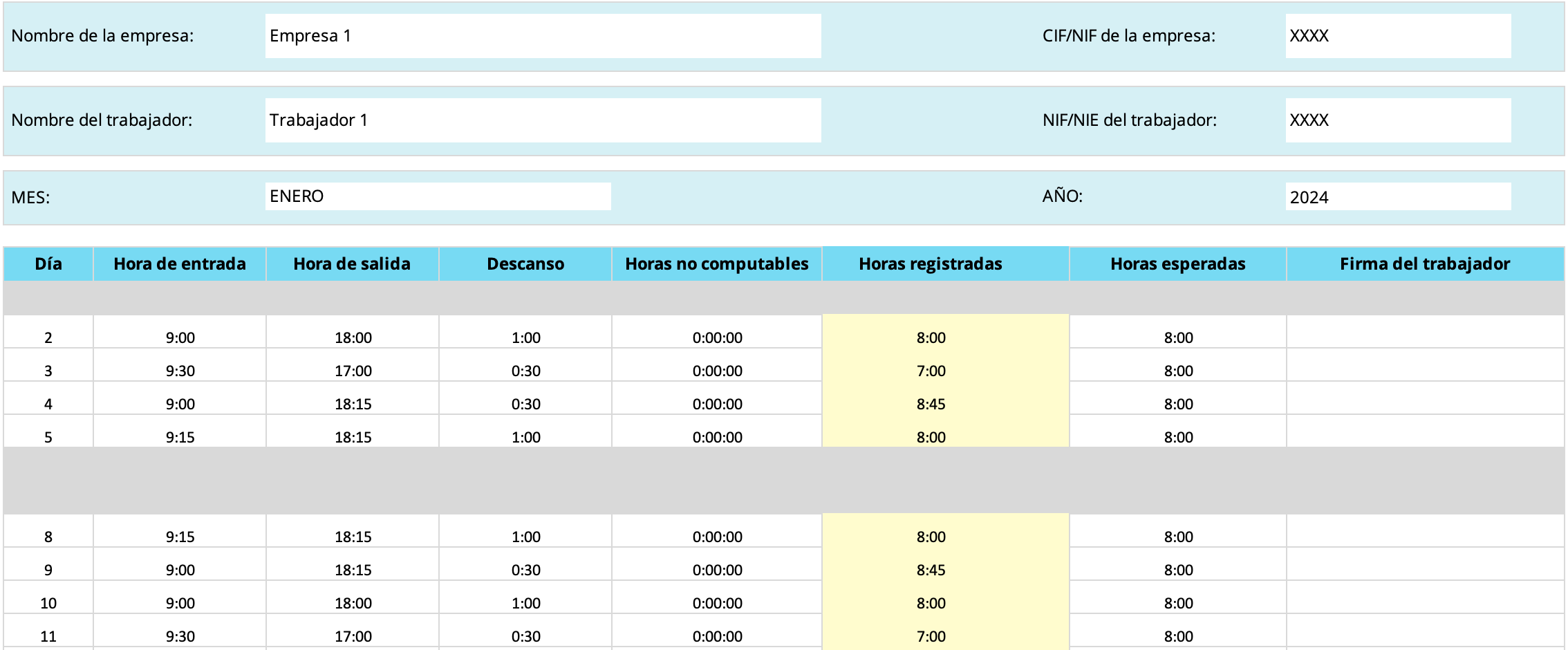Viewport: 1568px width, 650px height.
Task: Select the CIF/NIF de la empresa field
Action: click(1398, 36)
